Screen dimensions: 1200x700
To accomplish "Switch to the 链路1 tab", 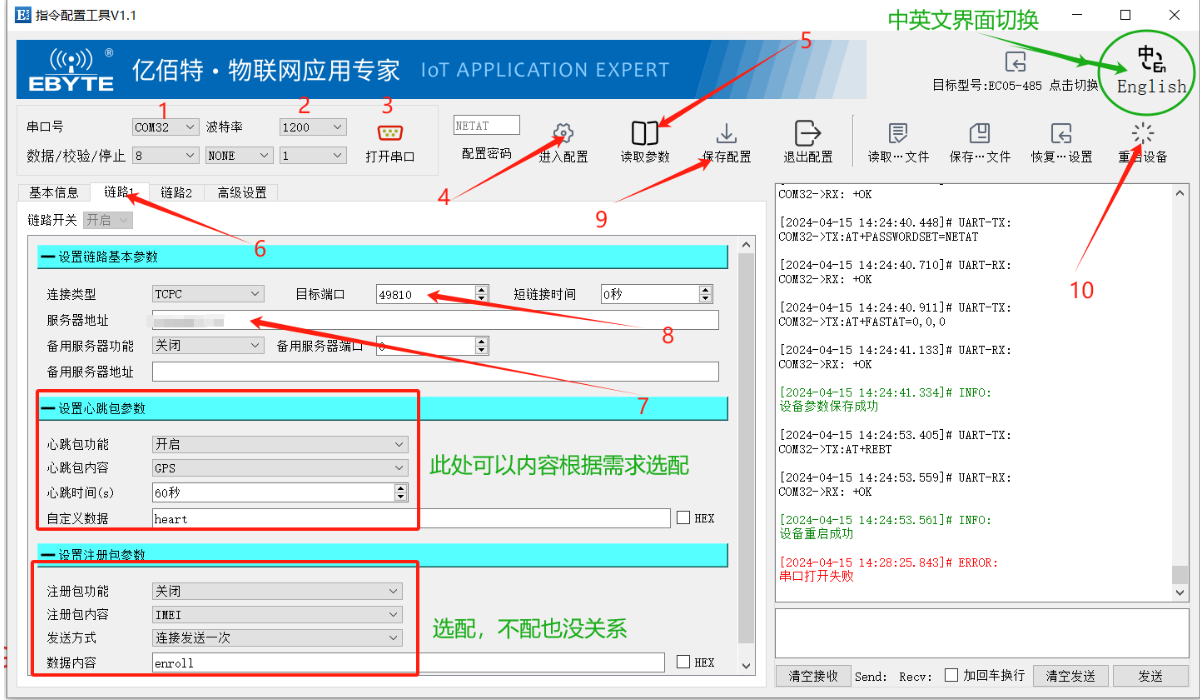I will (119, 191).
